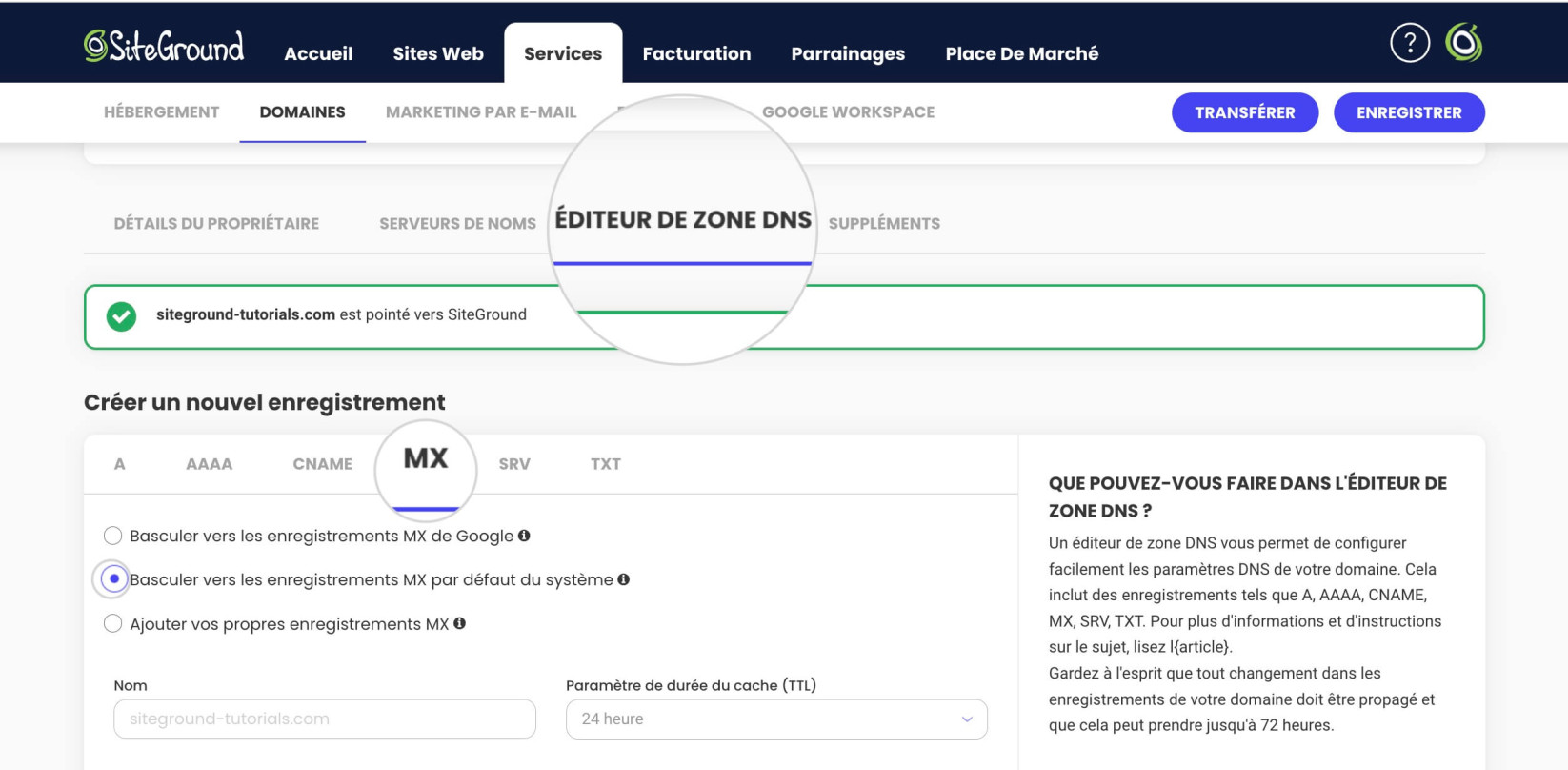Image resolution: width=1568 pixels, height=770 pixels.
Task: Click info icon beside own MX records option
Action: click(460, 623)
